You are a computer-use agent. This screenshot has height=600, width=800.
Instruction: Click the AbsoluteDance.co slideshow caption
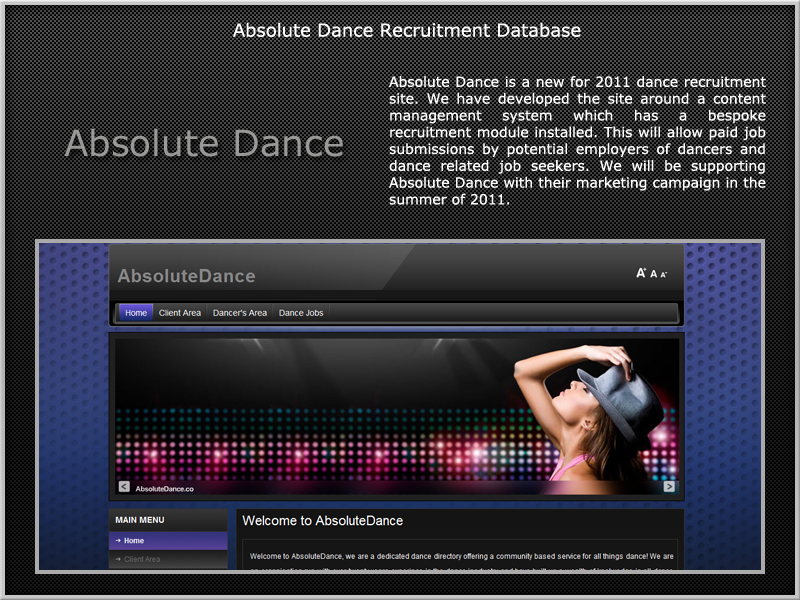point(164,489)
